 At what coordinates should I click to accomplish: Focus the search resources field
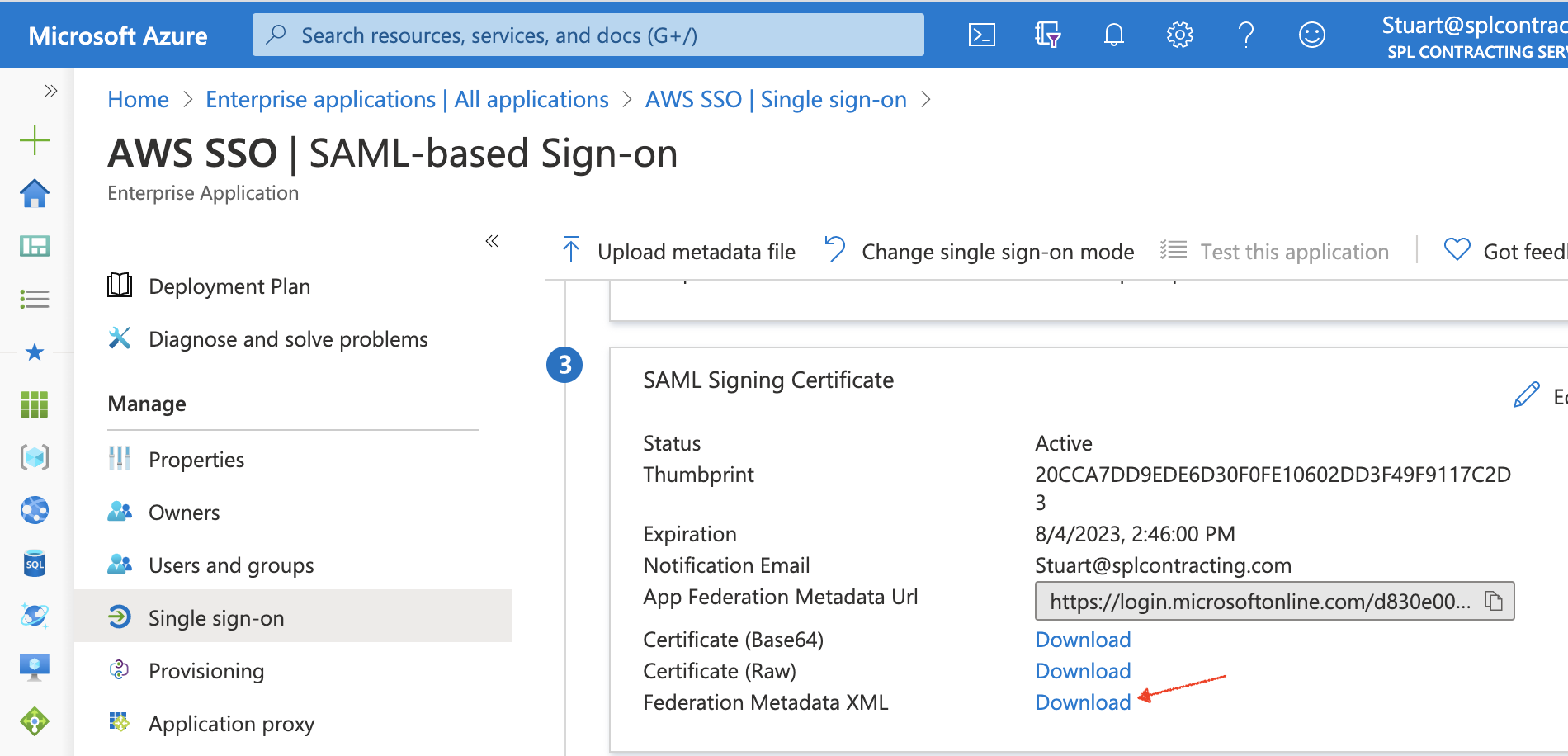tap(588, 35)
